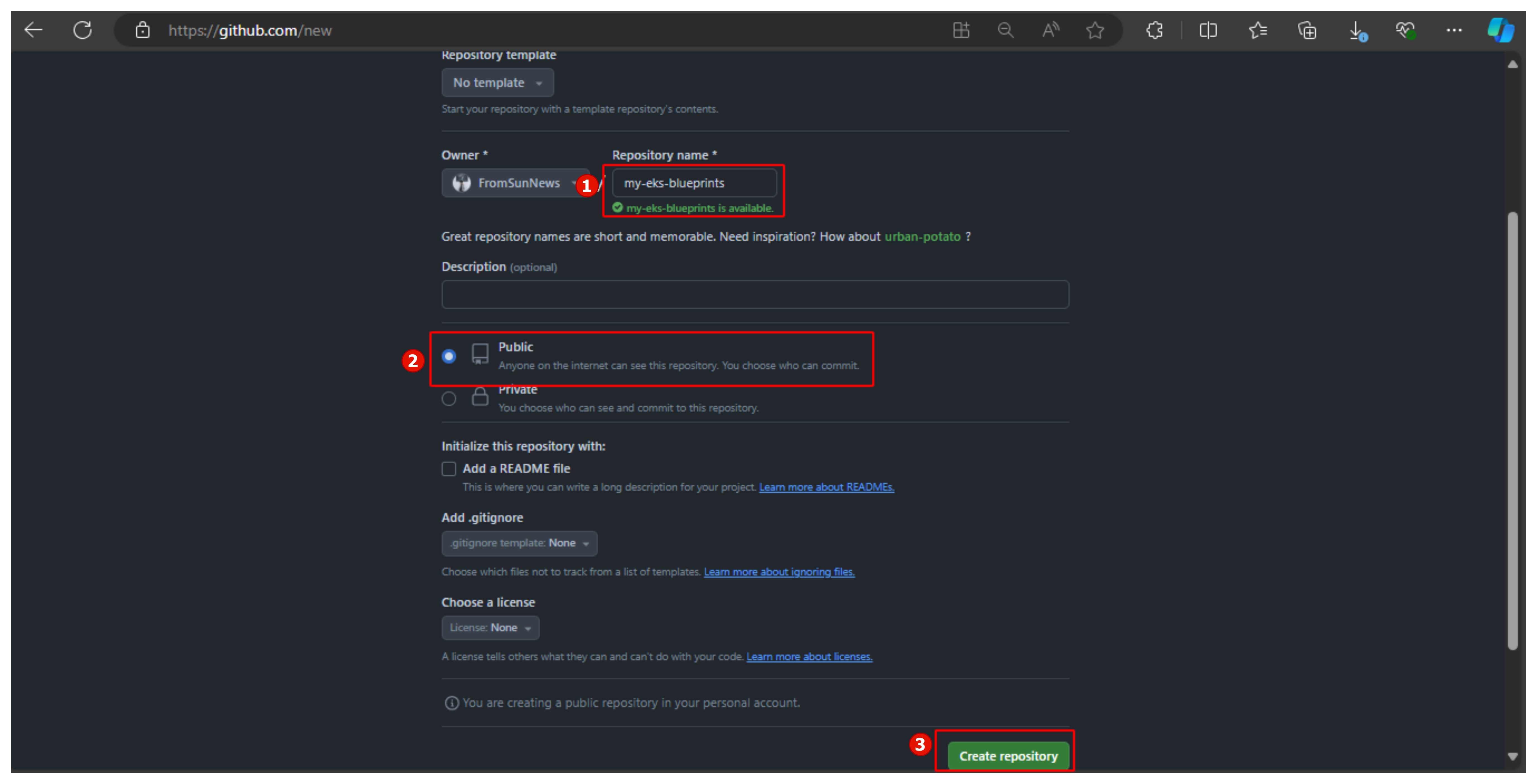Click the FromSunNews owner avatar
Screen dimensions: 1538x784
(x=461, y=183)
